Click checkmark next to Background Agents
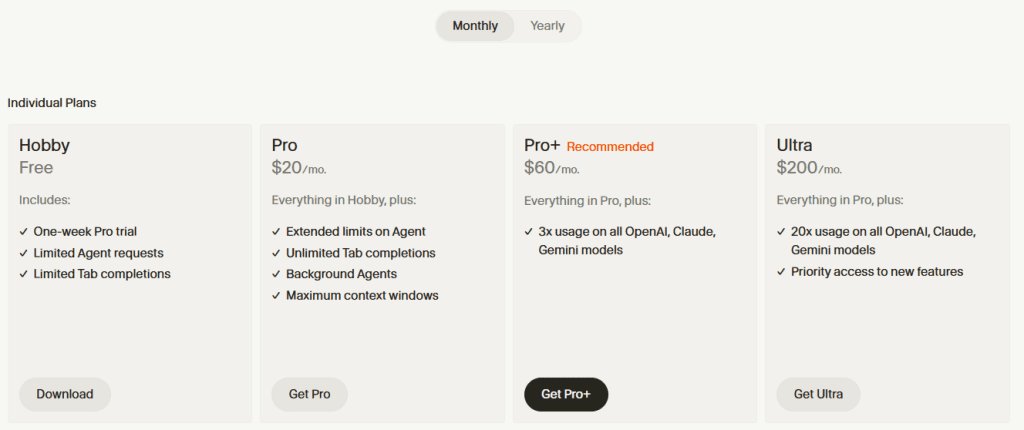Image resolution: width=1024 pixels, height=430 pixels. pyautogui.click(x=276, y=274)
